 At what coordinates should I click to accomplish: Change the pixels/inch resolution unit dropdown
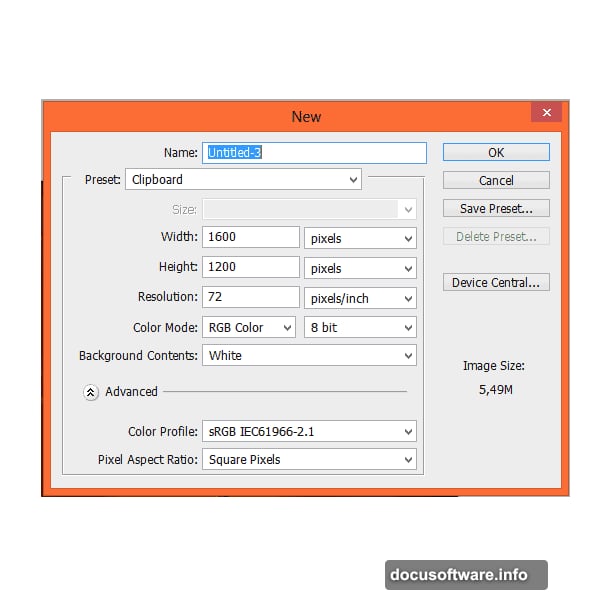[x=360, y=298]
